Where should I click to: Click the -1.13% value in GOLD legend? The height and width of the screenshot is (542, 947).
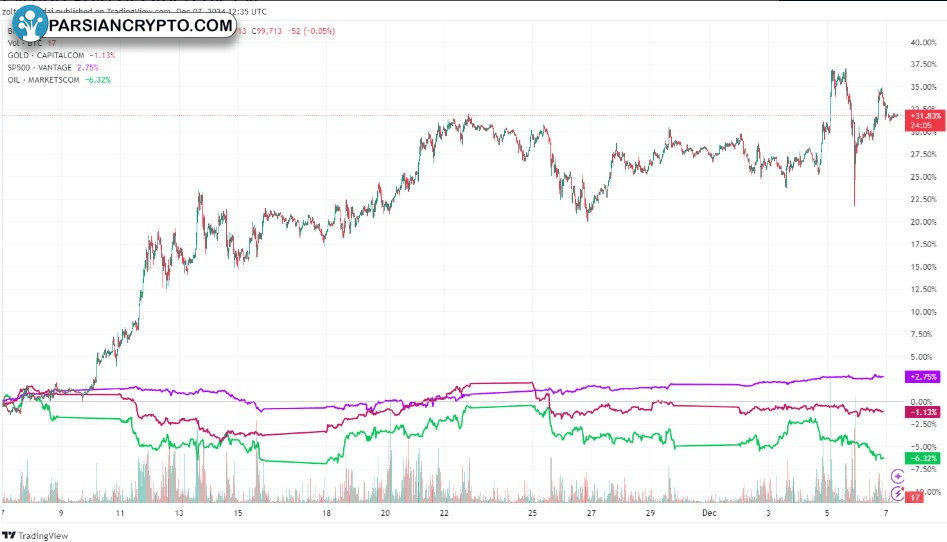coord(103,55)
